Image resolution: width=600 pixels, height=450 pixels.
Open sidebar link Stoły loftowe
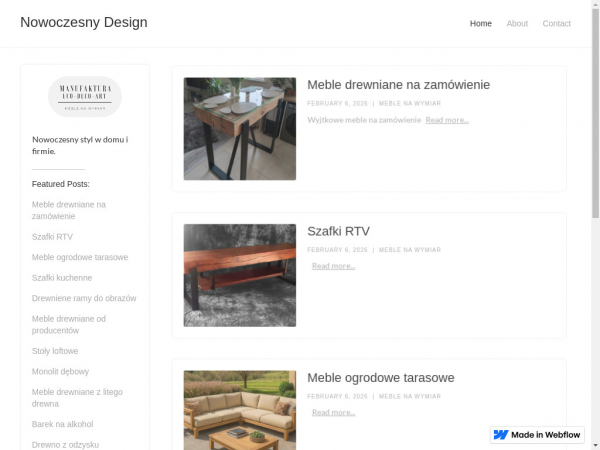(x=55, y=351)
